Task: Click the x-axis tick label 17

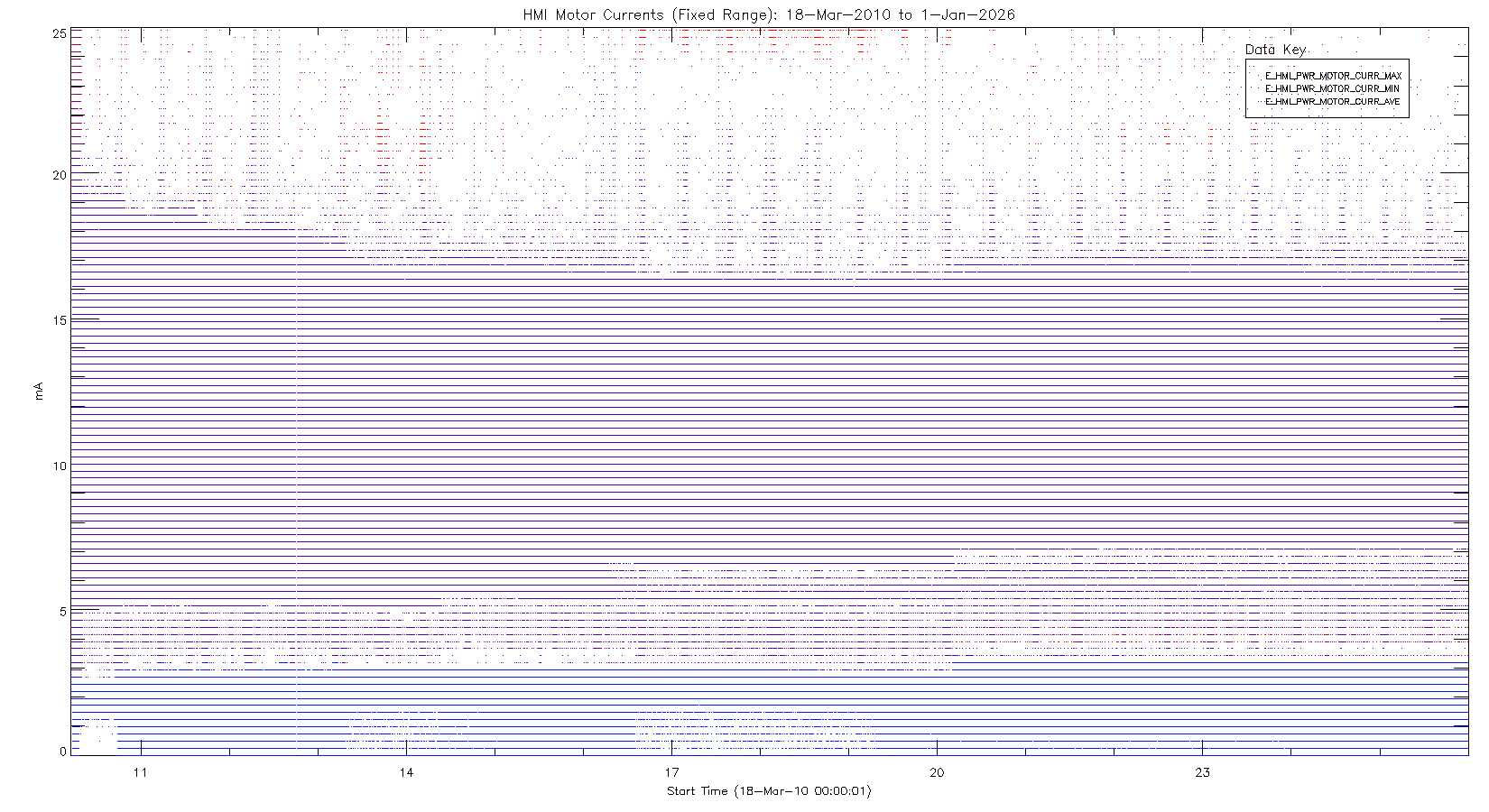Action: pyautogui.click(x=671, y=772)
